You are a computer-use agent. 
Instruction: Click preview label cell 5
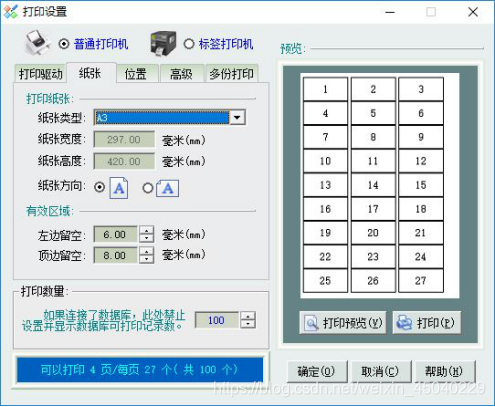tap(373, 113)
